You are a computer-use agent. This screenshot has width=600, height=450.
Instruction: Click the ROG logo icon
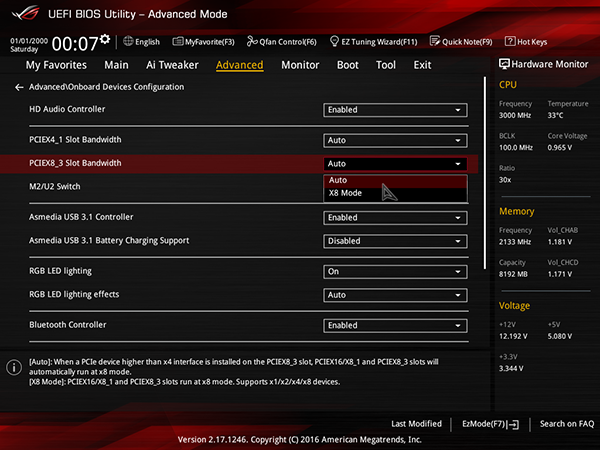click(x=25, y=13)
